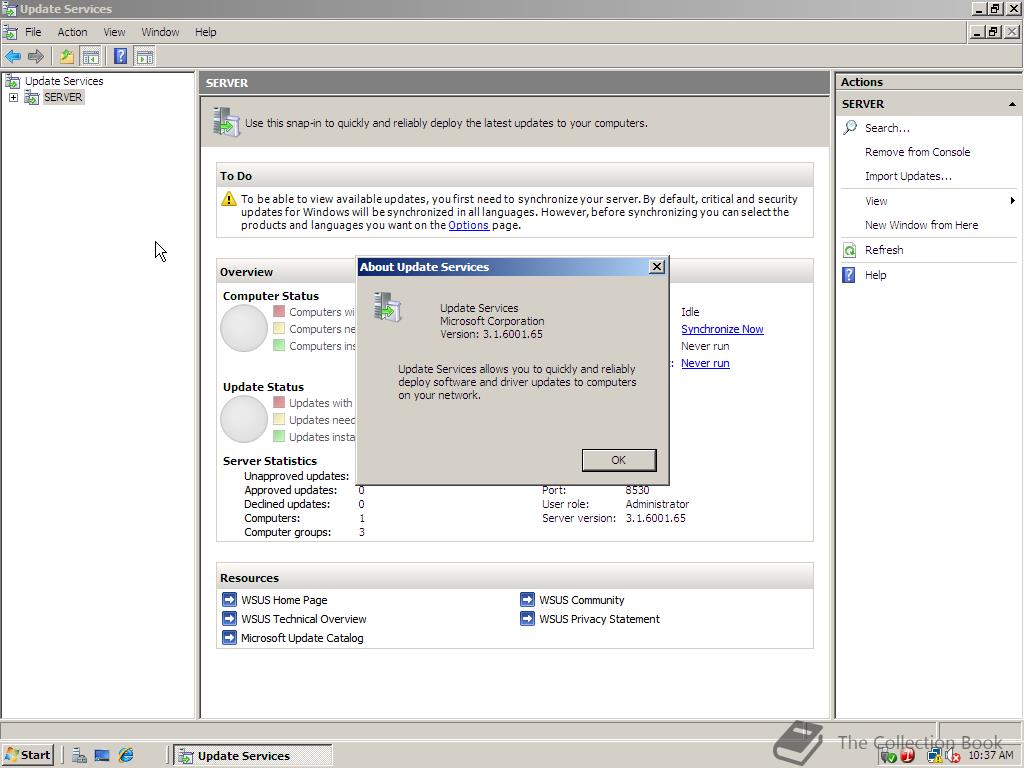Click the Computer groups statistic row
The width and height of the screenshot is (1024, 768).
(x=304, y=532)
